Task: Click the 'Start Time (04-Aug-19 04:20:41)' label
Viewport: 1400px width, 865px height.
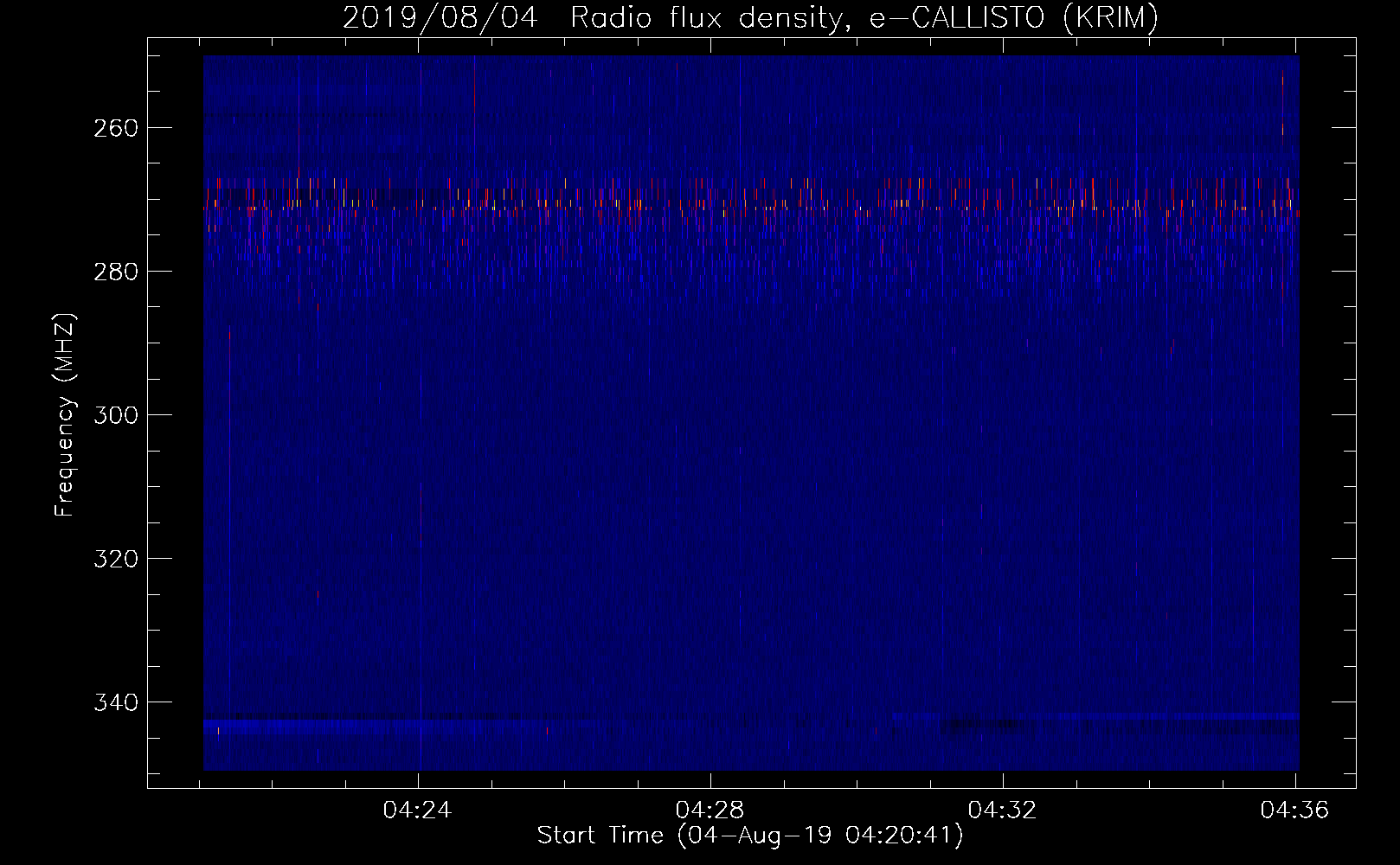Action: pyautogui.click(x=750, y=836)
